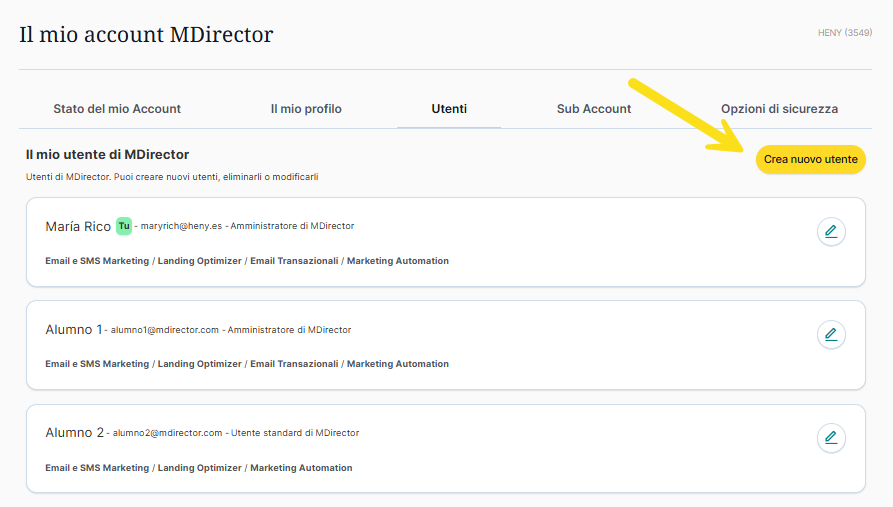
Task: Select the Utenti tab
Action: 449,109
